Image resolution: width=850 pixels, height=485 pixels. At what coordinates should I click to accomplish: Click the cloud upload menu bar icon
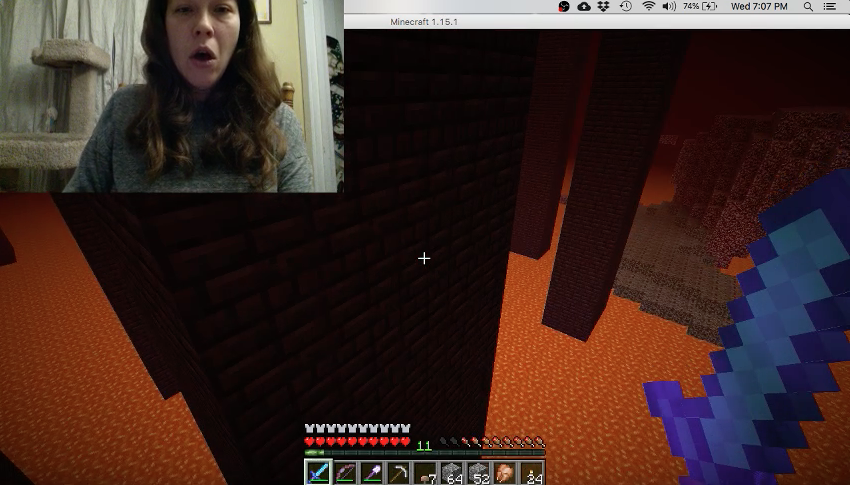click(584, 7)
